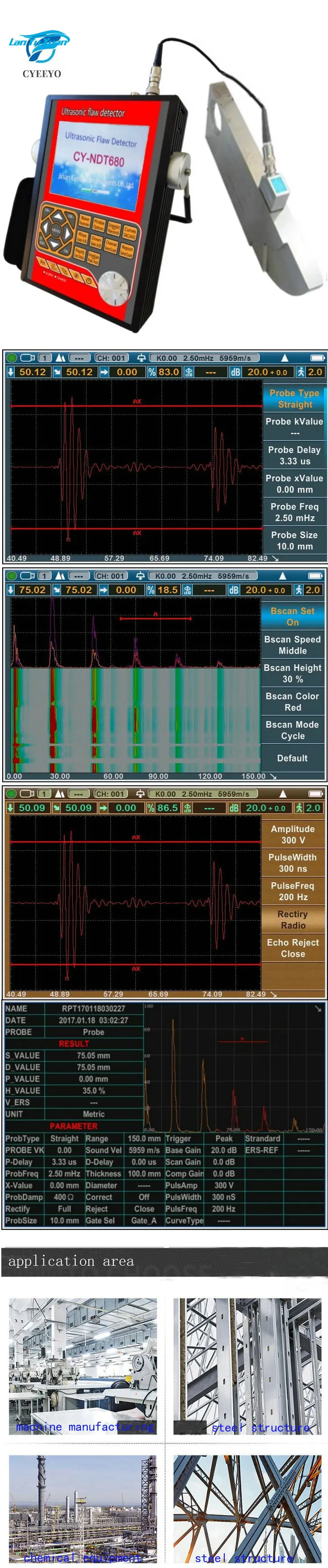
Task: Change Rectiry Radio setting
Action: click(293, 920)
